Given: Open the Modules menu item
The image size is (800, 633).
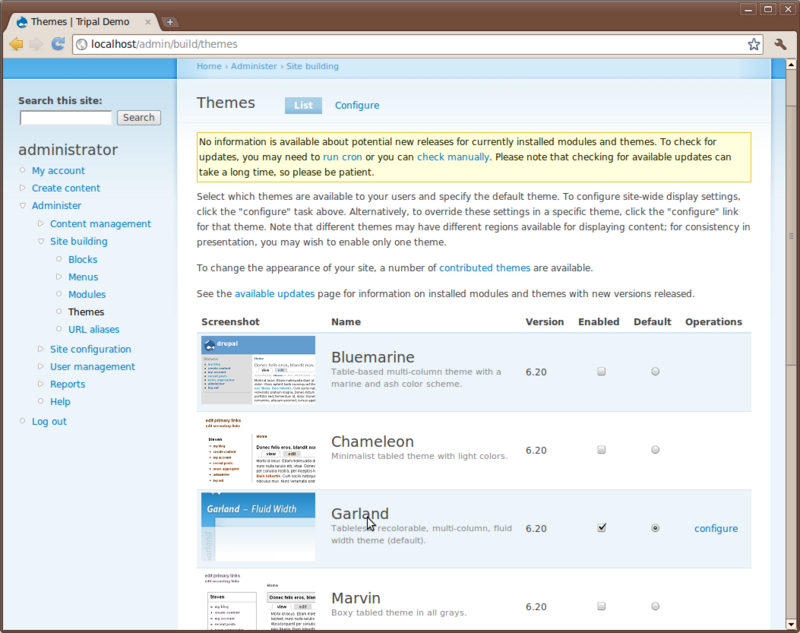Looking at the screenshot, I should [x=87, y=294].
